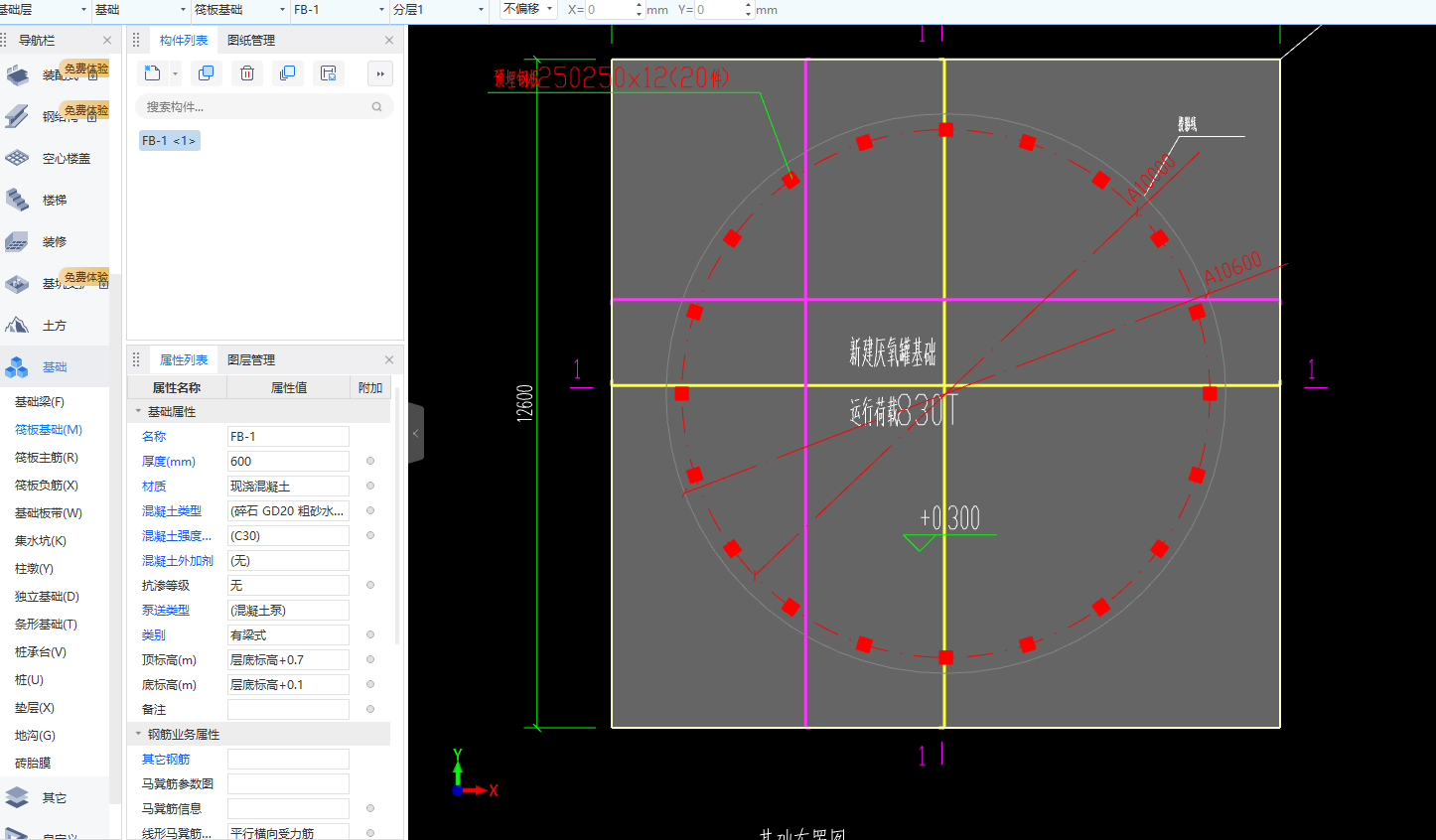Select the 土方 navigation icon
1436x840 pixels.
(x=17, y=326)
